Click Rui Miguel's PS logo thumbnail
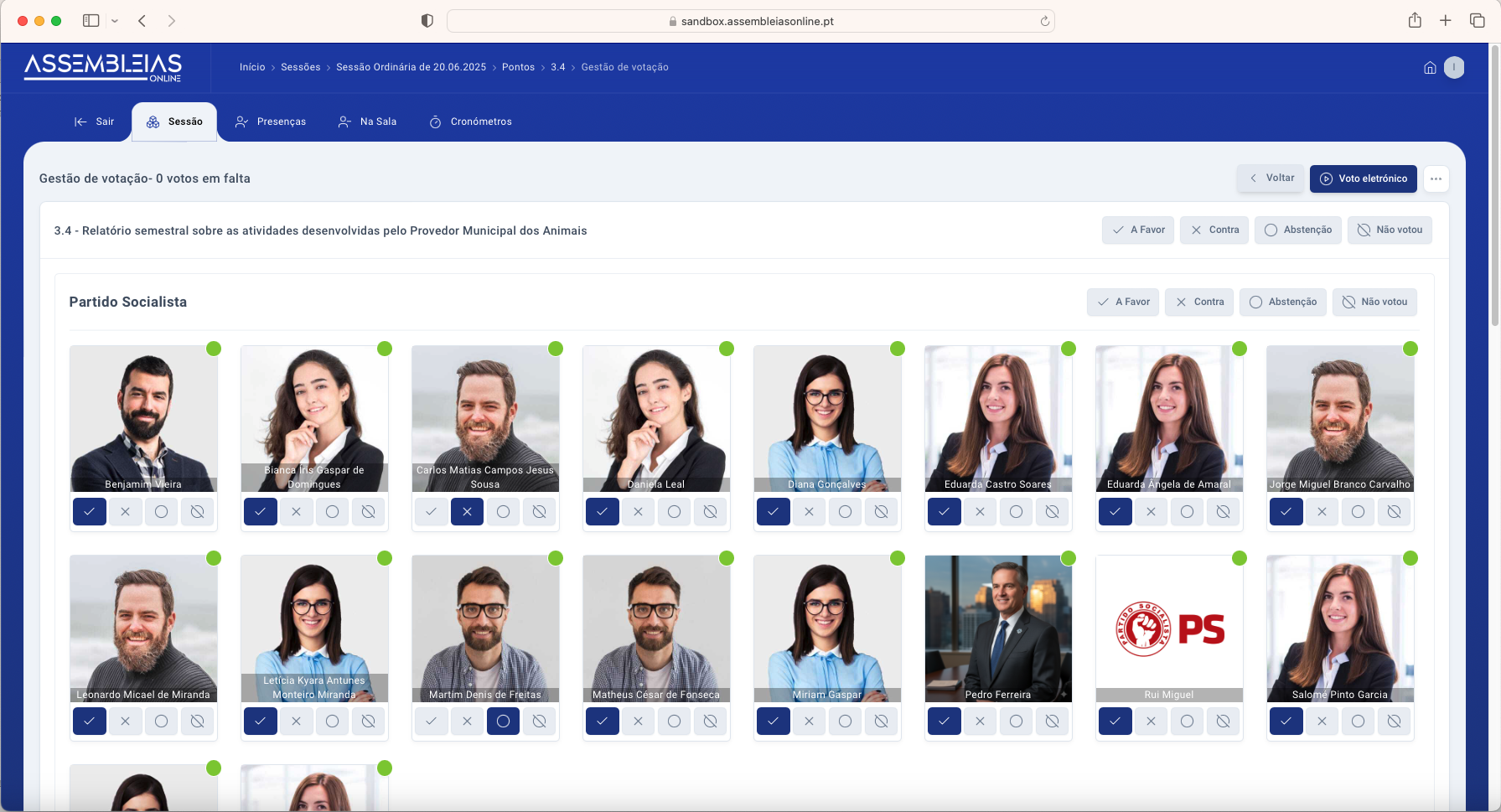Image resolution: width=1501 pixels, height=812 pixels. click(1169, 628)
